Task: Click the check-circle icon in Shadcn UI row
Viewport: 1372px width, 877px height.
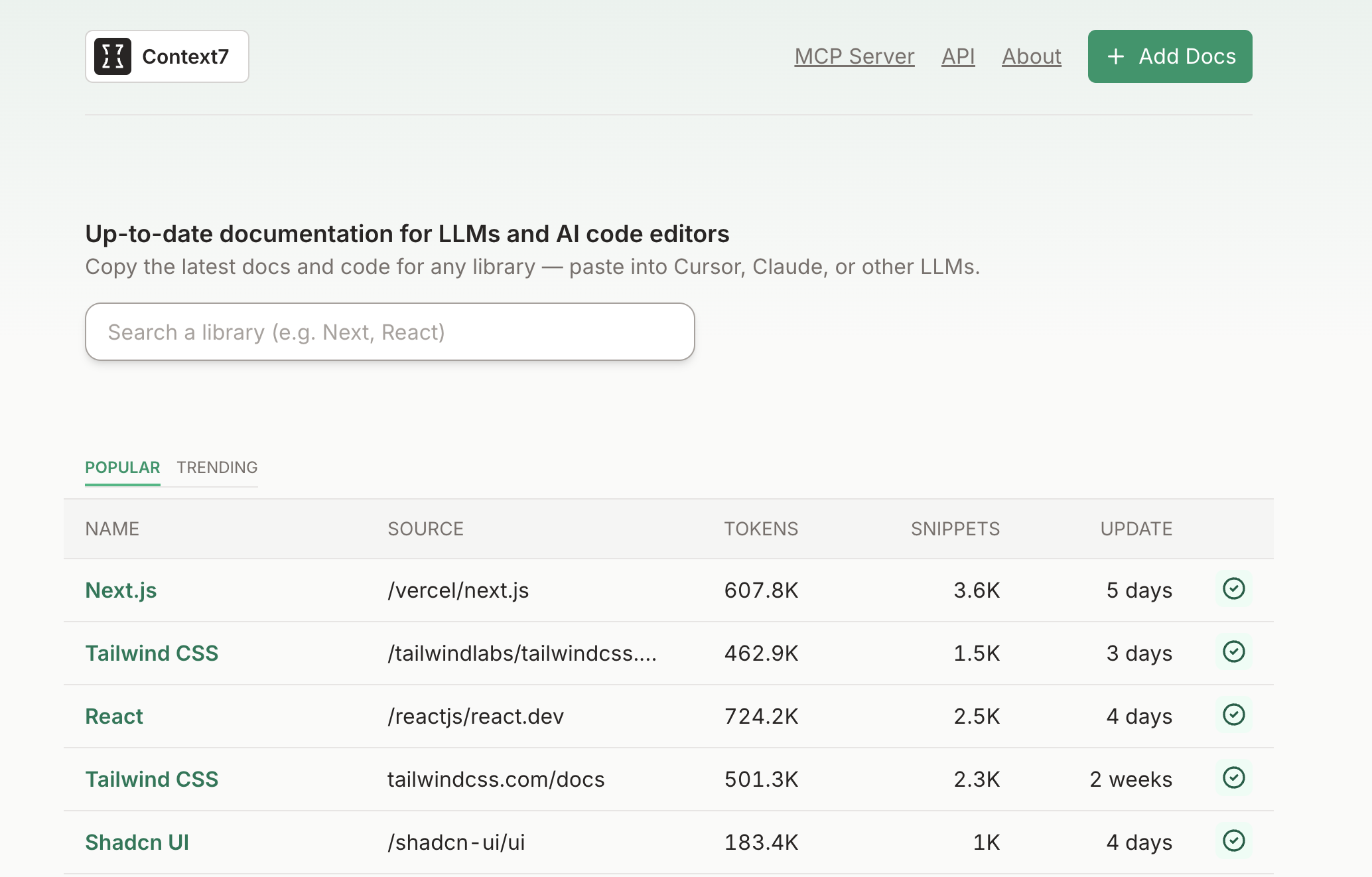Action: click(x=1233, y=841)
